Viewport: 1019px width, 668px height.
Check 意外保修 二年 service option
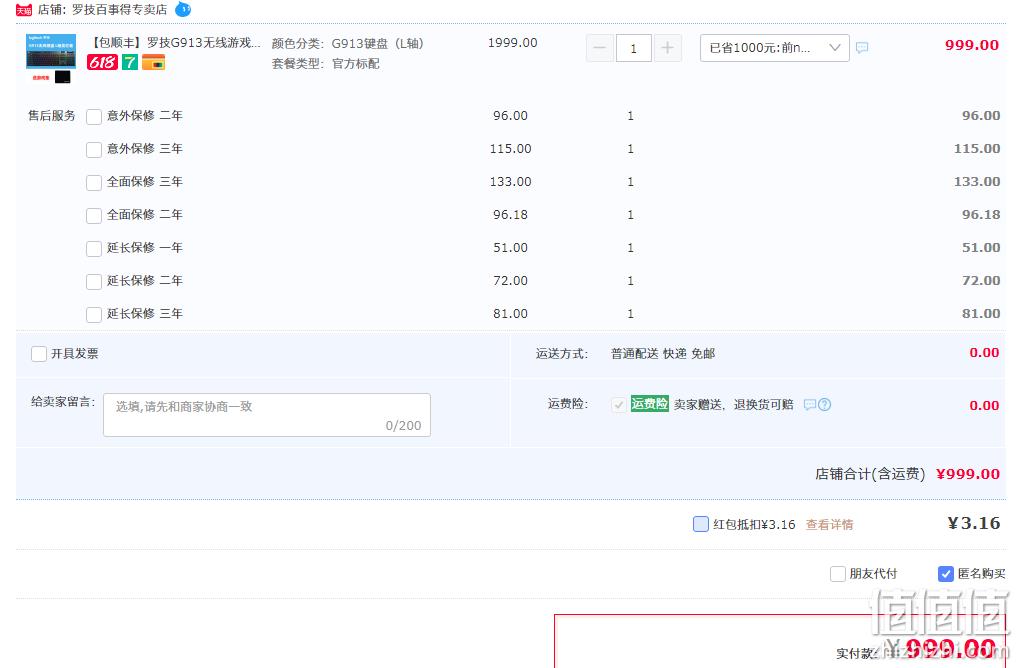94,116
